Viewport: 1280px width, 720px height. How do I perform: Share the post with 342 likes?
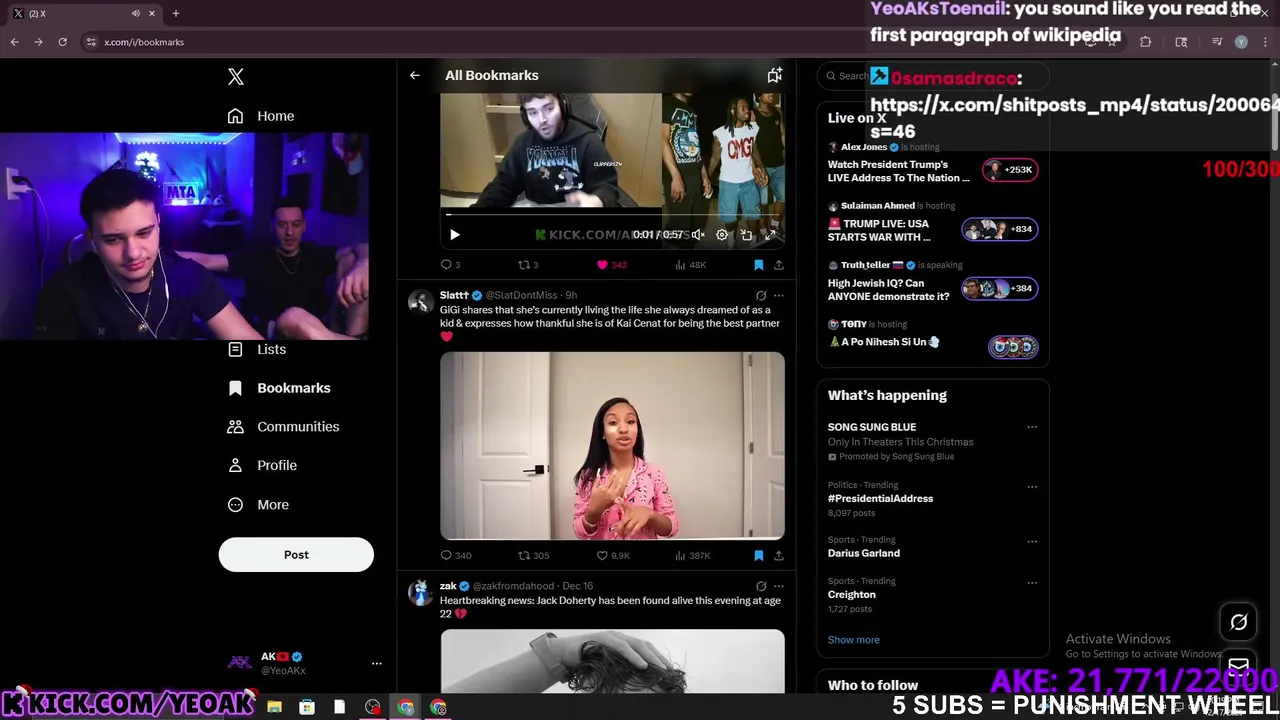pyautogui.click(x=778, y=265)
